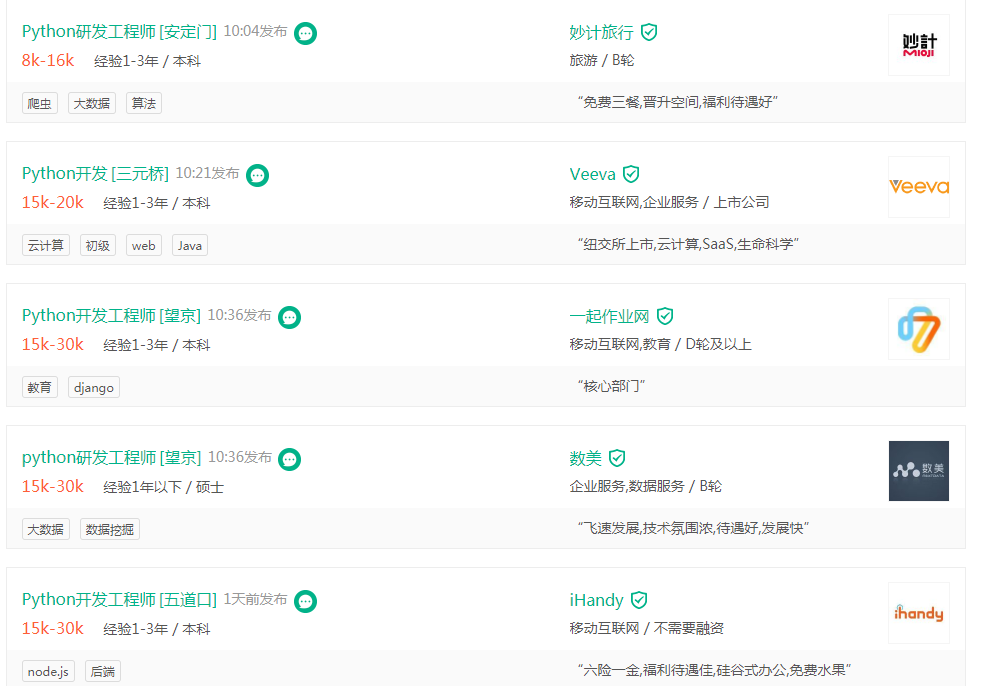Click the 移动互联网 / 不需要融资 text
Image resolution: width=995 pixels, height=686 pixels.
click(647, 629)
